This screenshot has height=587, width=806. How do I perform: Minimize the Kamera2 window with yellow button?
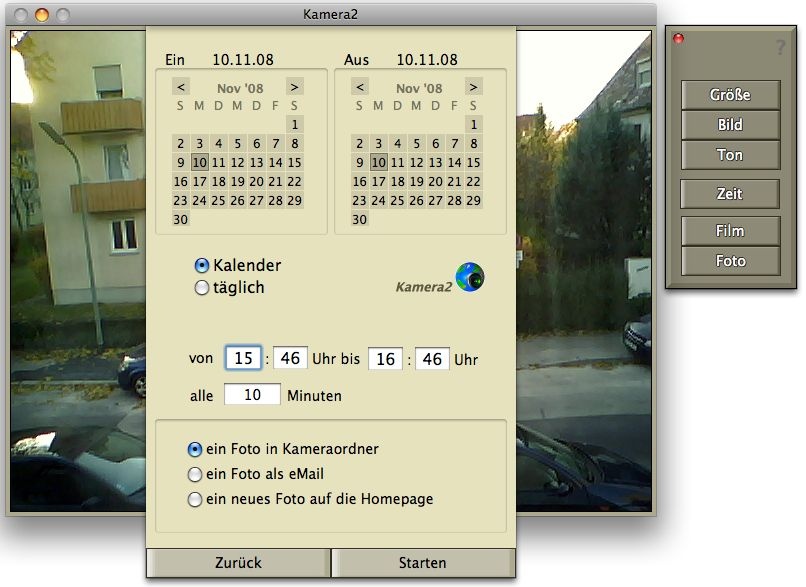pyautogui.click(x=42, y=14)
